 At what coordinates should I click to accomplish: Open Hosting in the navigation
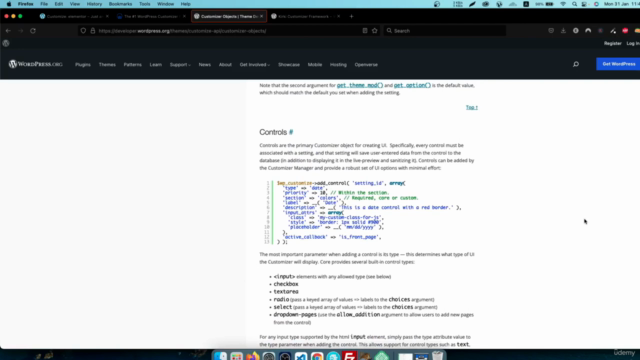(338, 64)
